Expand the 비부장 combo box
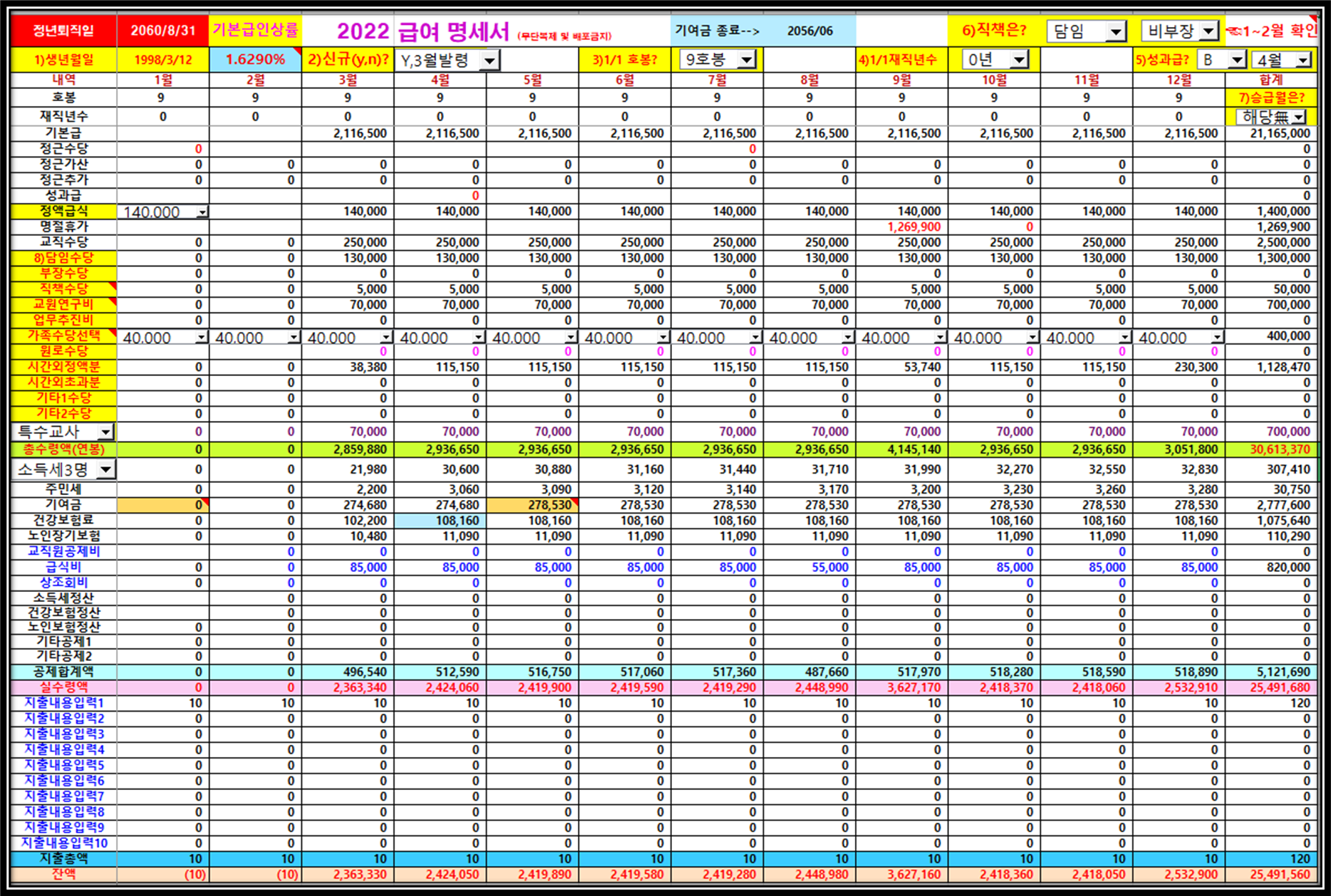 pyautogui.click(x=1209, y=31)
